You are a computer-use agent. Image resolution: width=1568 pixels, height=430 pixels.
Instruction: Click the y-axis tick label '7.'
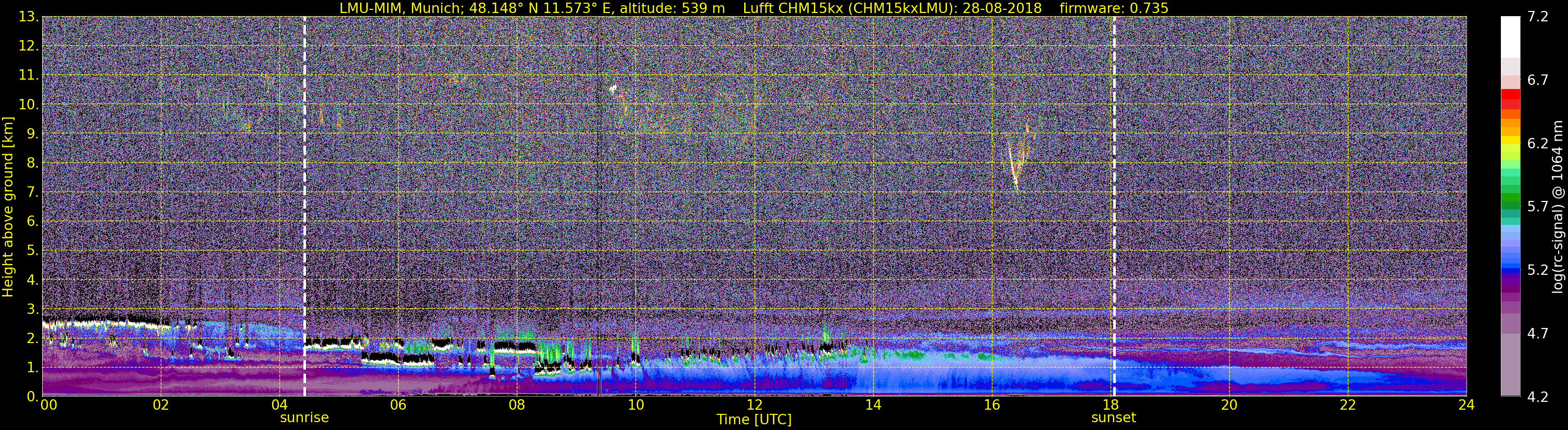(x=33, y=192)
